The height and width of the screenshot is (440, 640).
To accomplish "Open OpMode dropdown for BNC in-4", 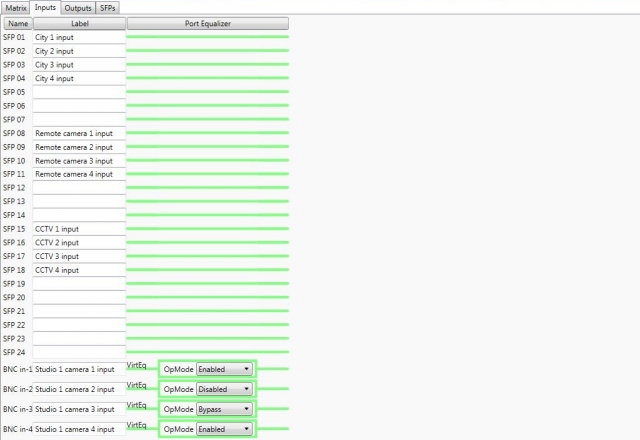I will click(224, 429).
